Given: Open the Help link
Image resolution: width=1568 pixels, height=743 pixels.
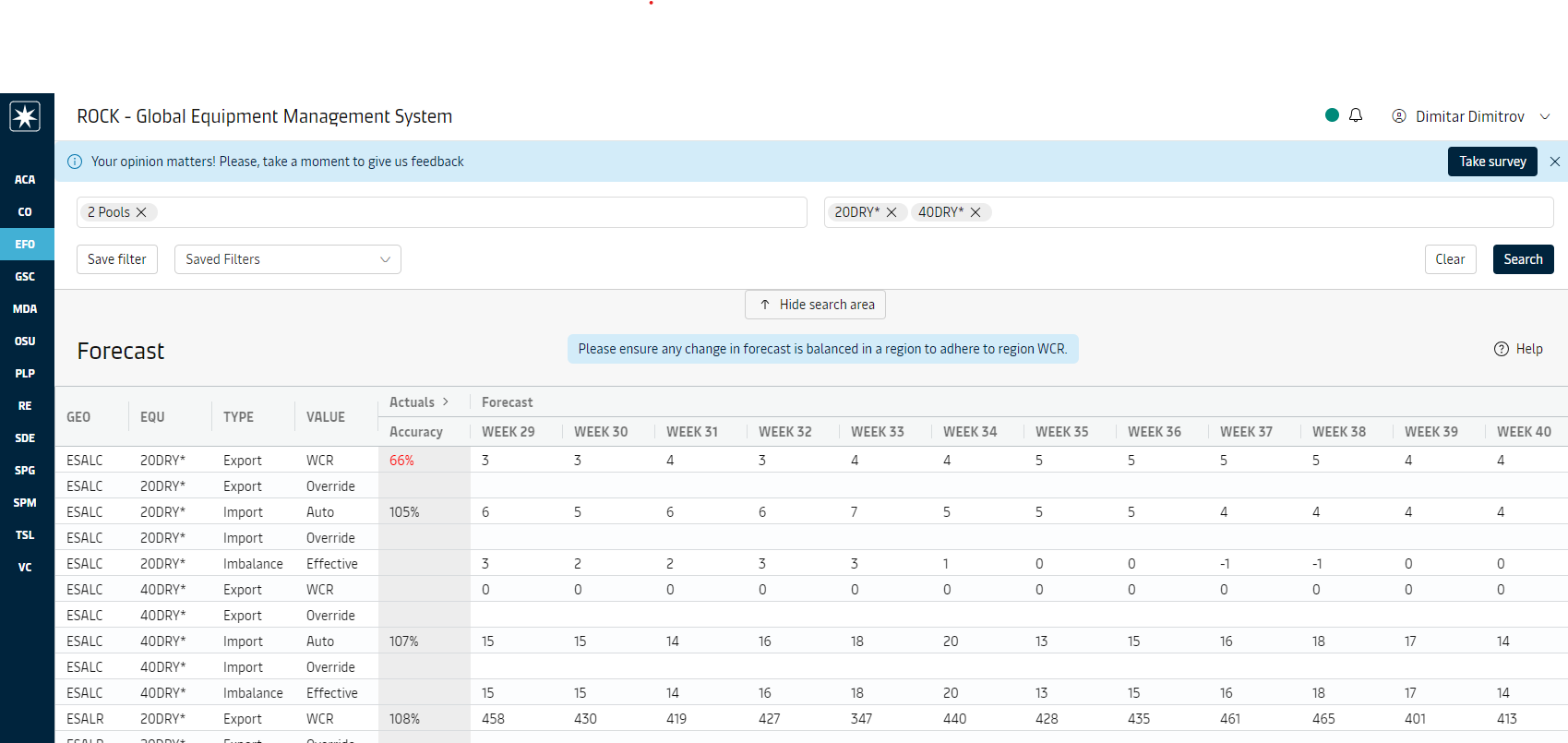Looking at the screenshot, I should tap(1518, 349).
